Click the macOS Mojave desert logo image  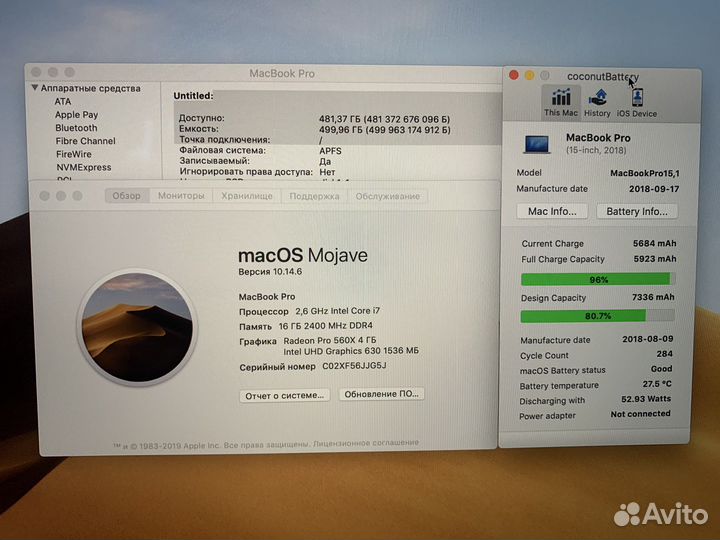pos(137,327)
